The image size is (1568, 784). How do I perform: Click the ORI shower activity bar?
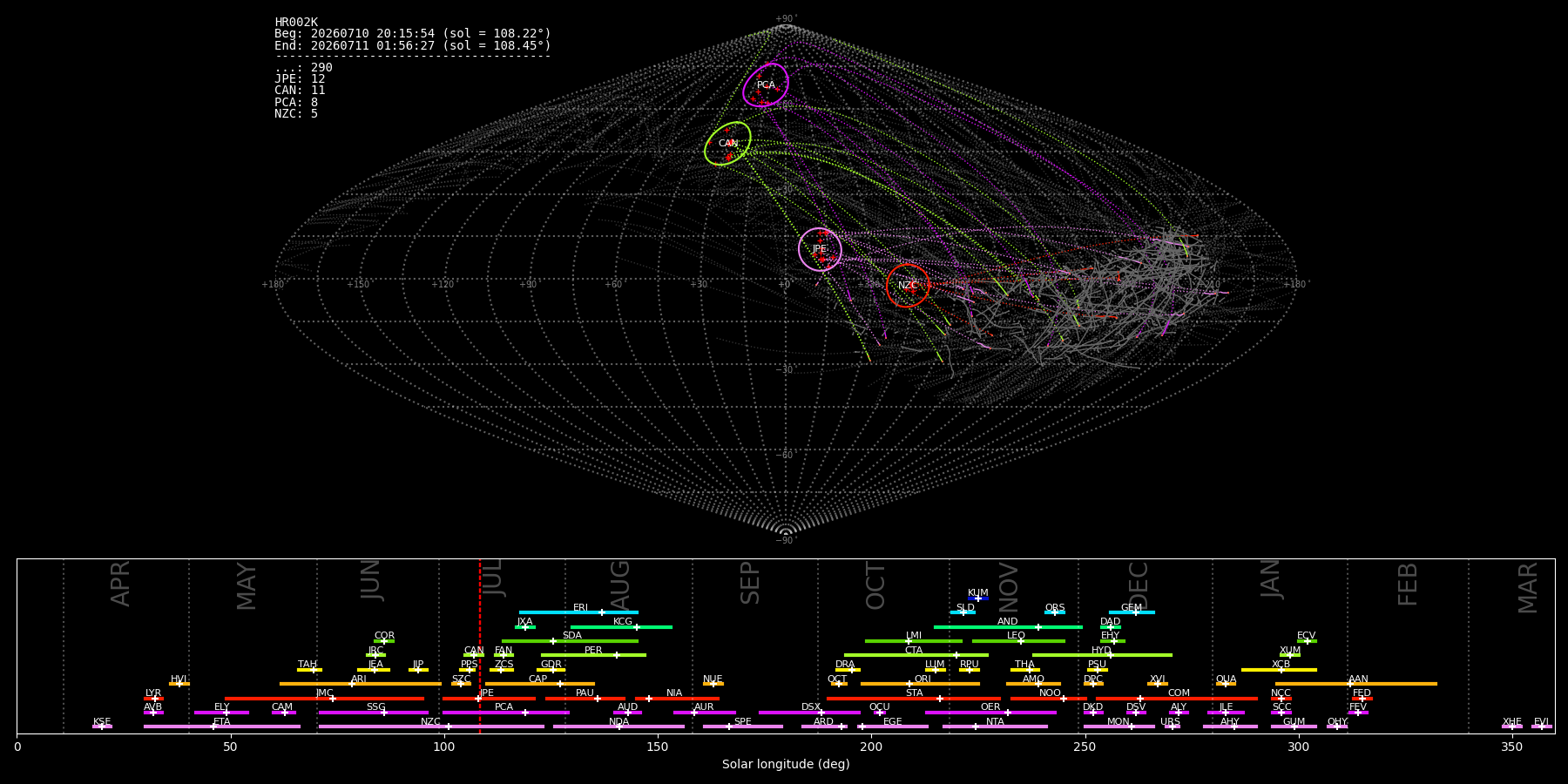click(x=920, y=684)
